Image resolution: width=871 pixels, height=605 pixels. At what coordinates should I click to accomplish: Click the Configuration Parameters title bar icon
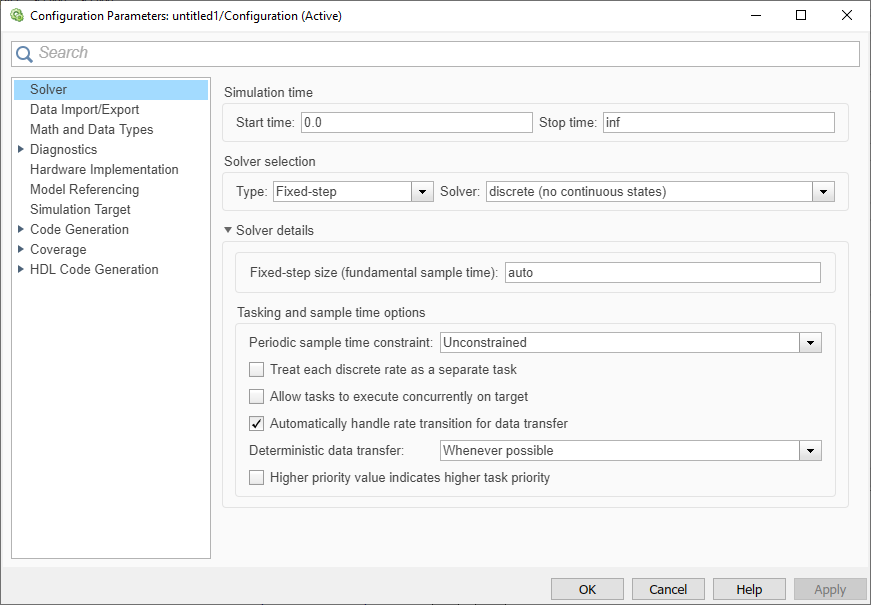(15, 15)
